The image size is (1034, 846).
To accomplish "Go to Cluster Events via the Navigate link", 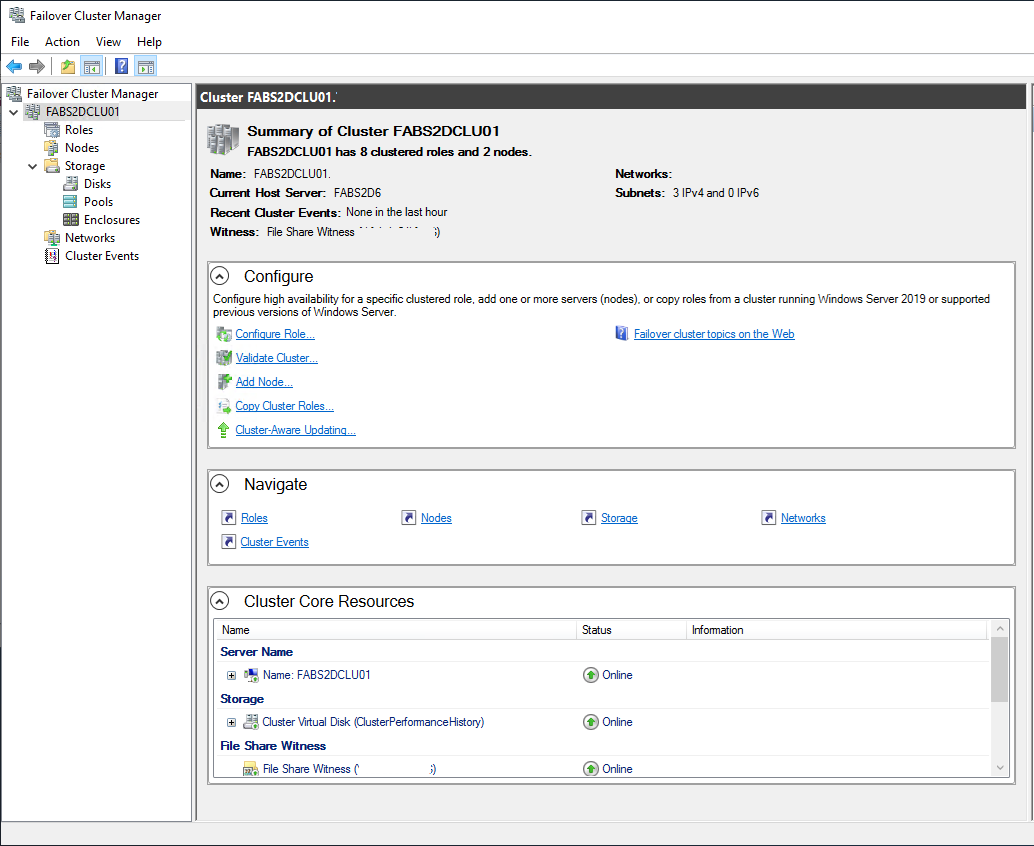I will (x=274, y=542).
